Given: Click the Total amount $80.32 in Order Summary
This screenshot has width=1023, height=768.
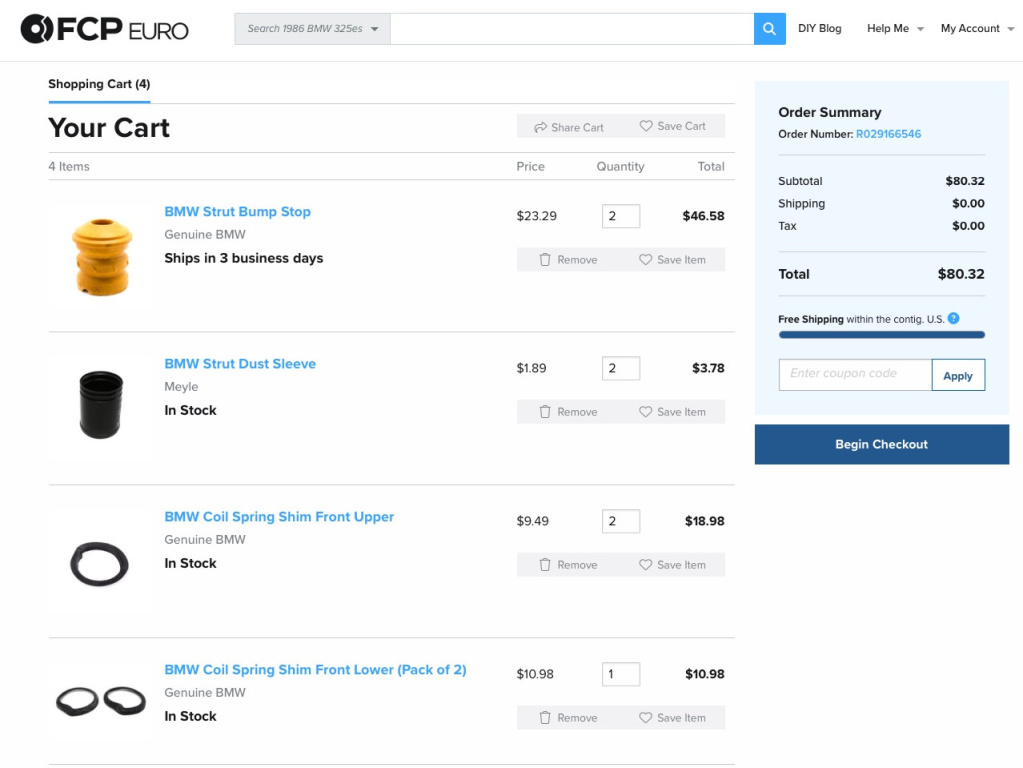Looking at the screenshot, I should (961, 274).
